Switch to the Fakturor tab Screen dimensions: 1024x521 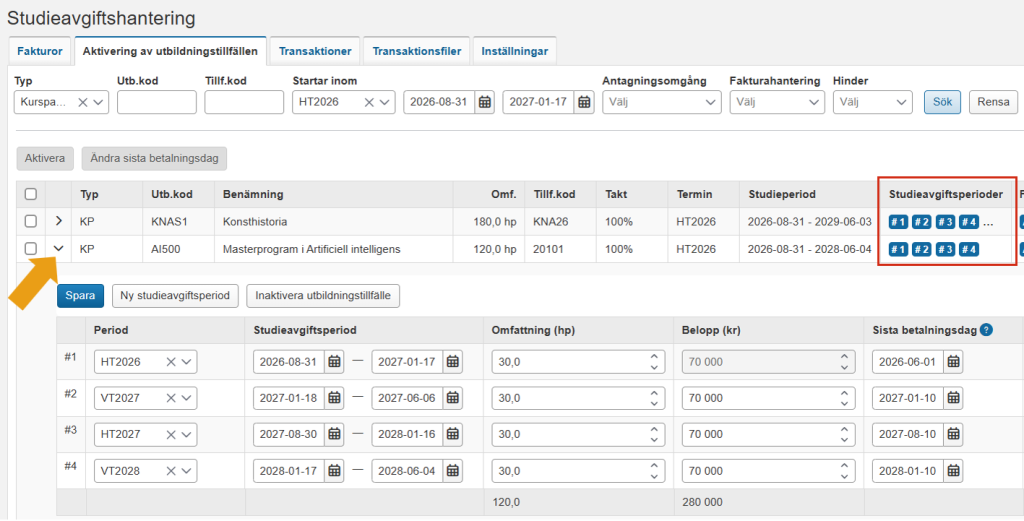[x=40, y=51]
